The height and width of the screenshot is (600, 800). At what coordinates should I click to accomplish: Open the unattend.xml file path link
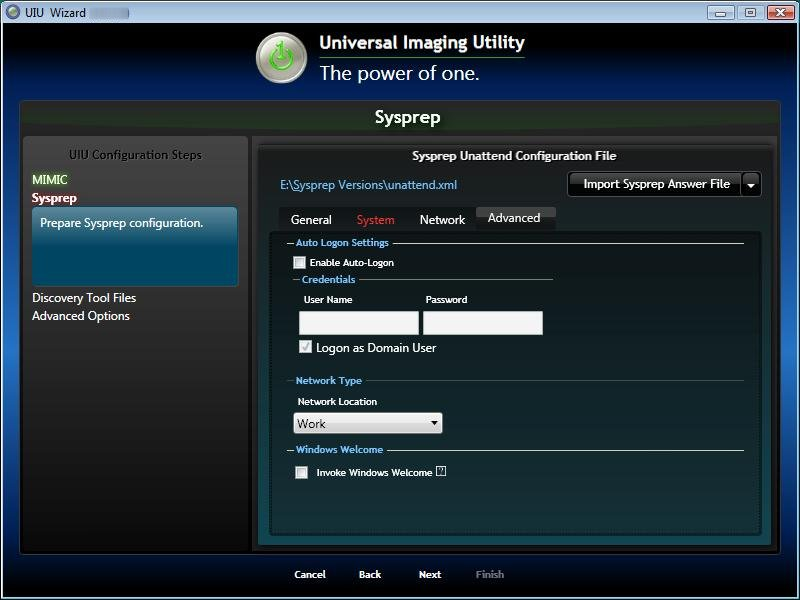click(368, 185)
